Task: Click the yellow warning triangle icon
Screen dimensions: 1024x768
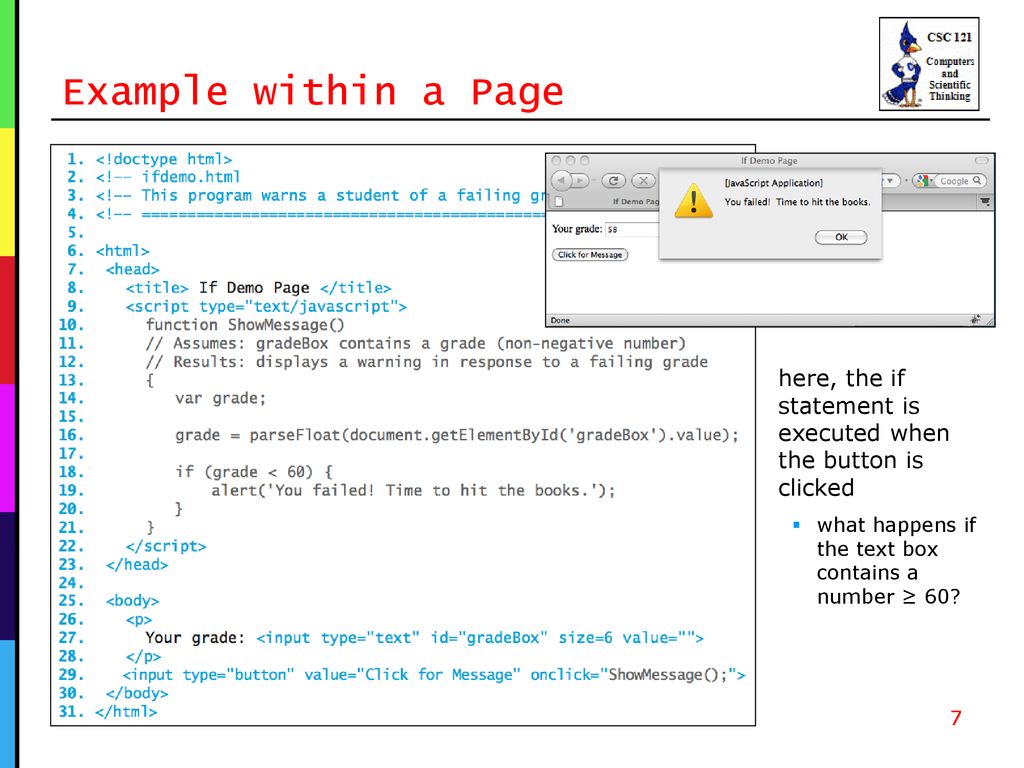Action: (x=693, y=200)
